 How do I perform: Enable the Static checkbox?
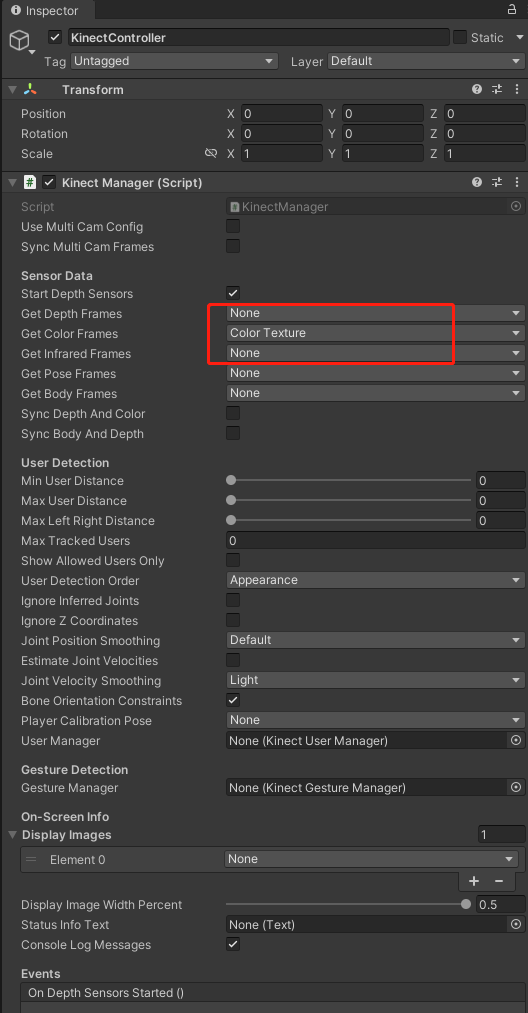[x=459, y=37]
